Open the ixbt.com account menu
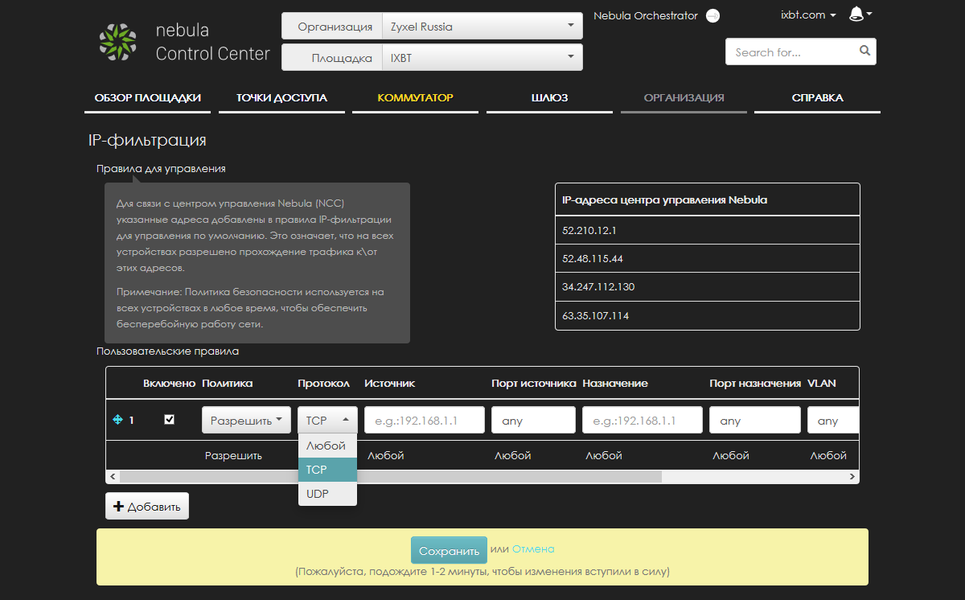Screen dimensions: 965x600 (x=807, y=15)
